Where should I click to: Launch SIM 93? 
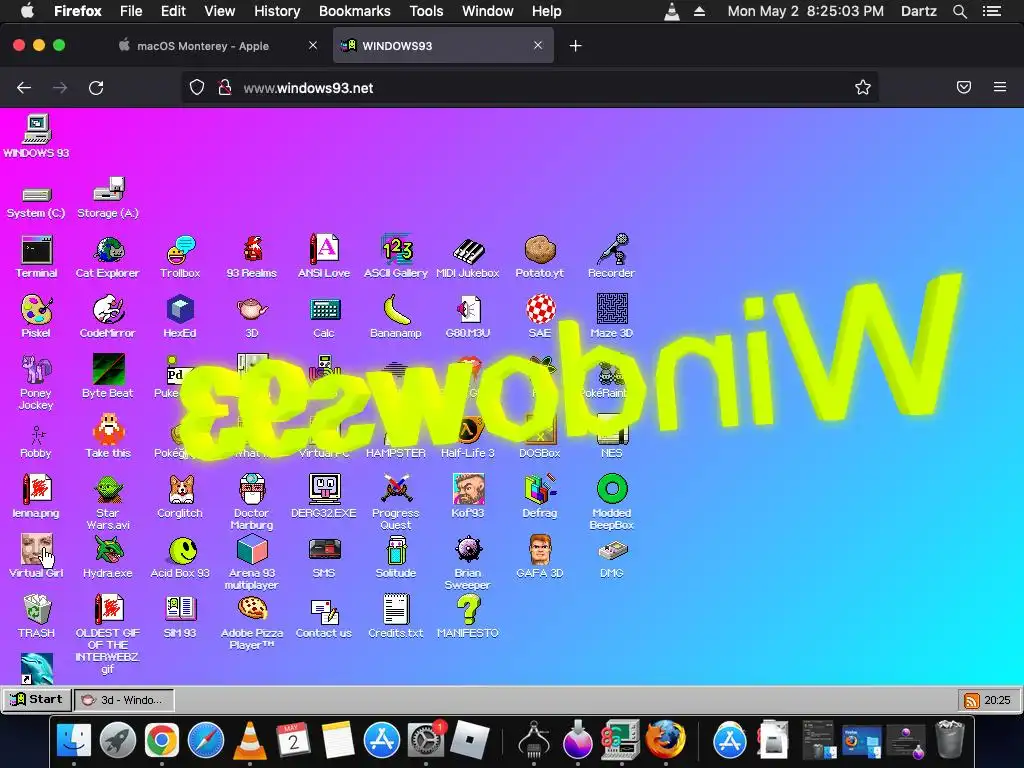(180, 610)
